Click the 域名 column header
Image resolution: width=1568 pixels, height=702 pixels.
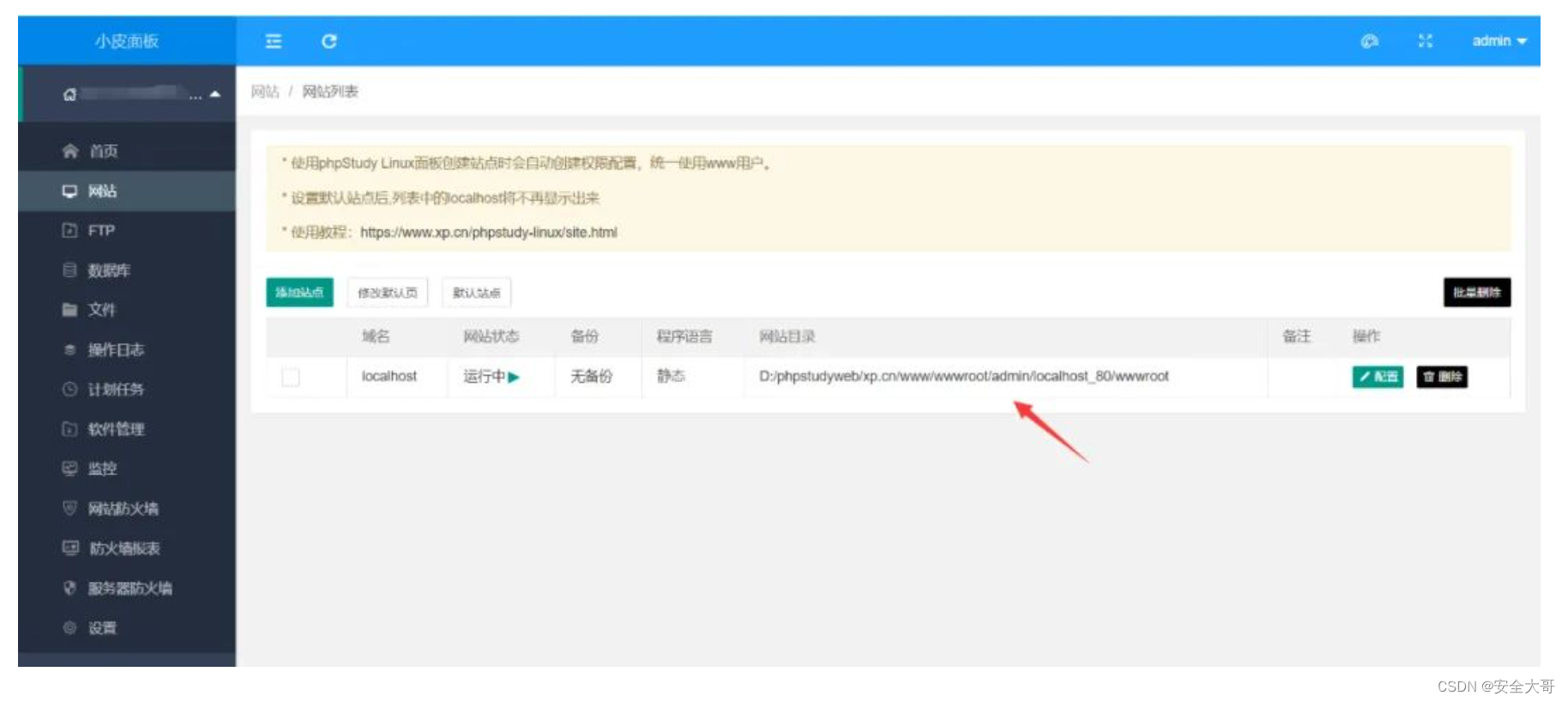(376, 336)
